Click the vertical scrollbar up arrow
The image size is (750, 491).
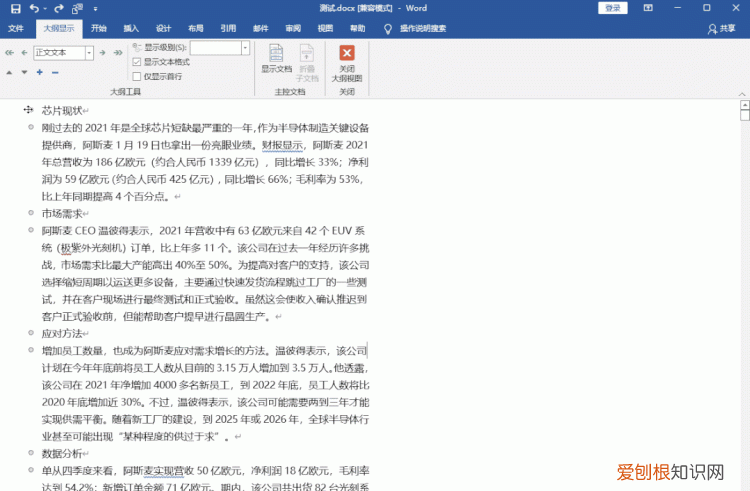(744, 105)
